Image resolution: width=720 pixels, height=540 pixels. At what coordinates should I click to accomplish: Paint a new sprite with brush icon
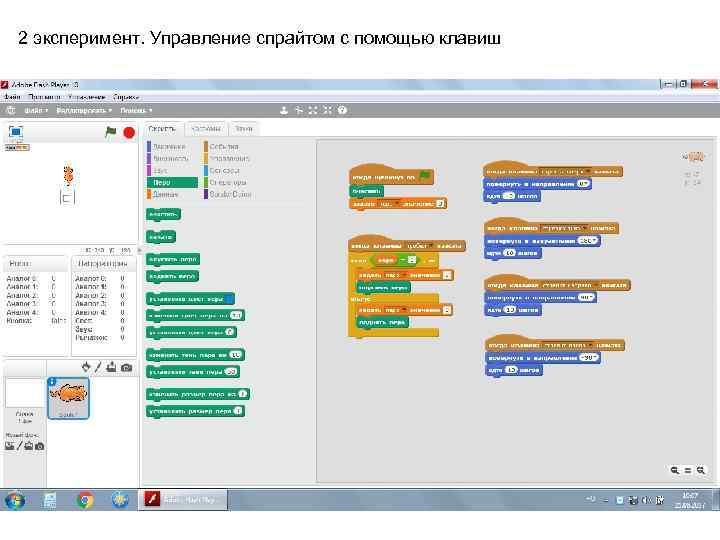(x=98, y=367)
